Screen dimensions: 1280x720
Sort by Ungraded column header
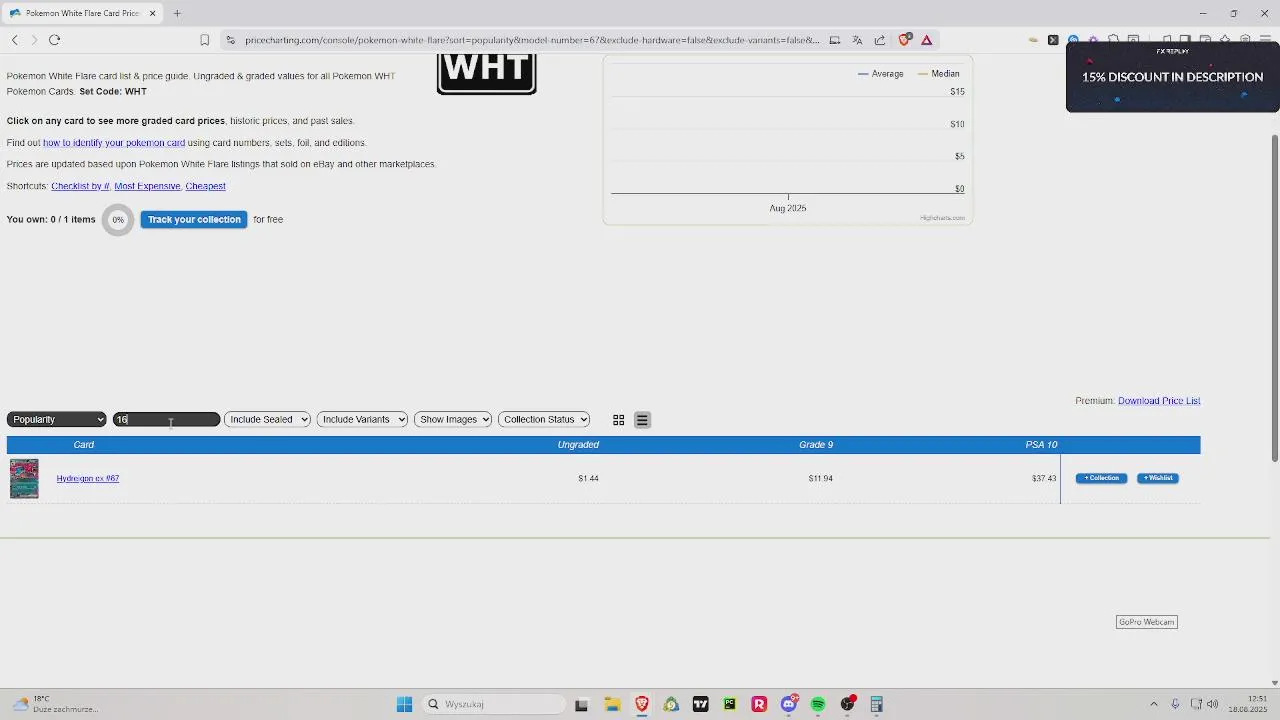pos(578,445)
